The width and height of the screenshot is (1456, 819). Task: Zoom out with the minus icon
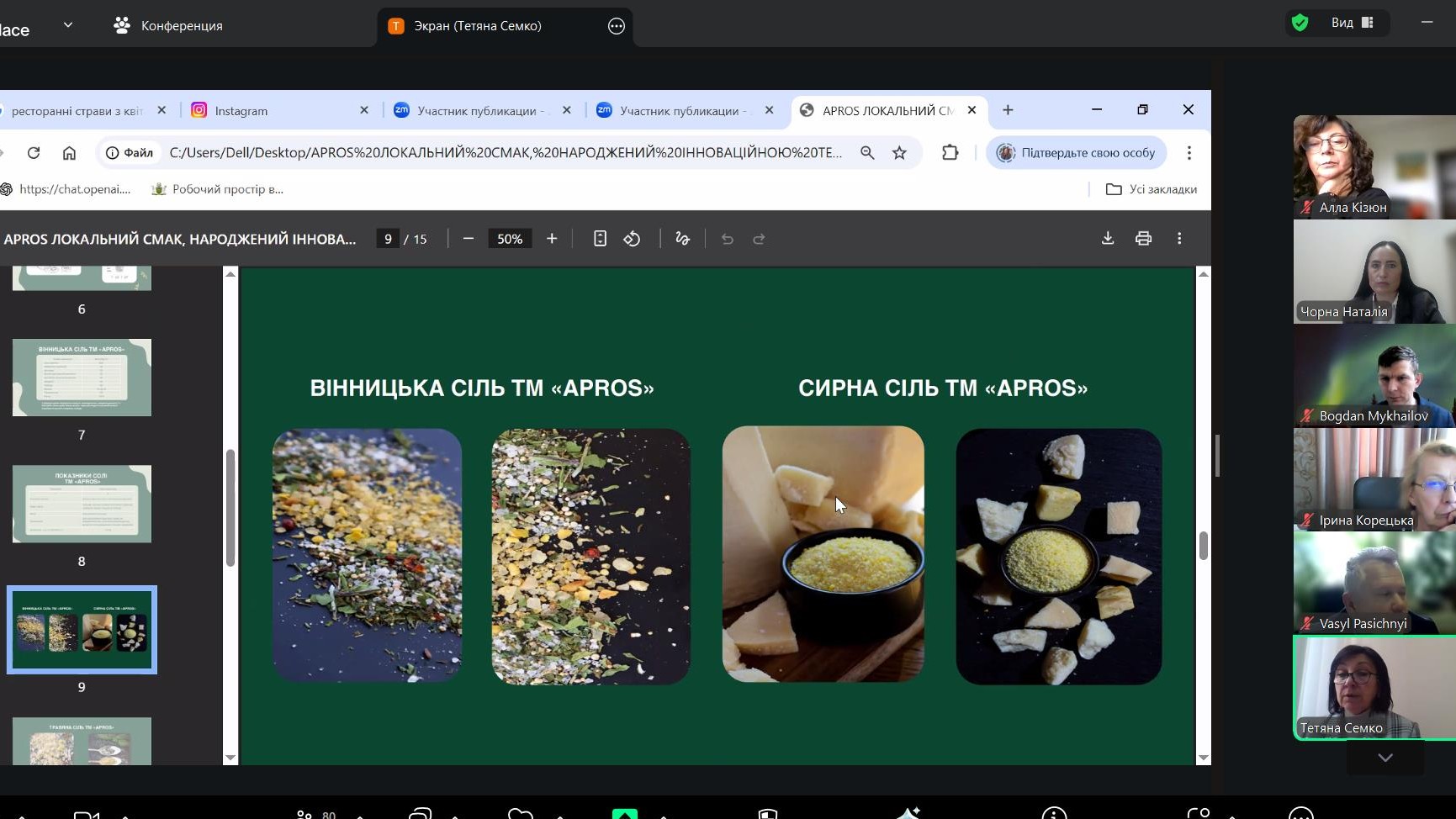(x=469, y=239)
